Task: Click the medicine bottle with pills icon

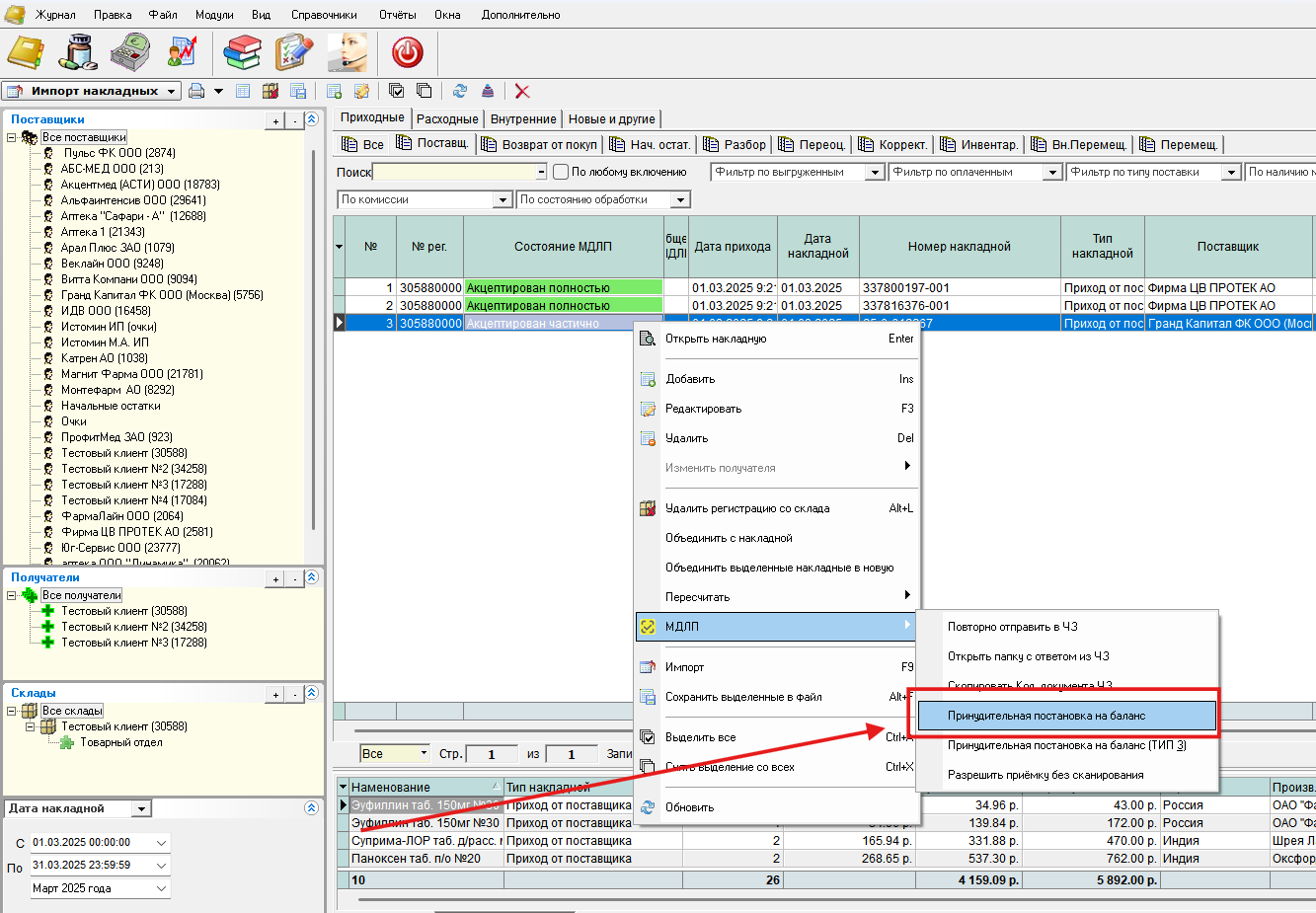Action: coord(77,51)
